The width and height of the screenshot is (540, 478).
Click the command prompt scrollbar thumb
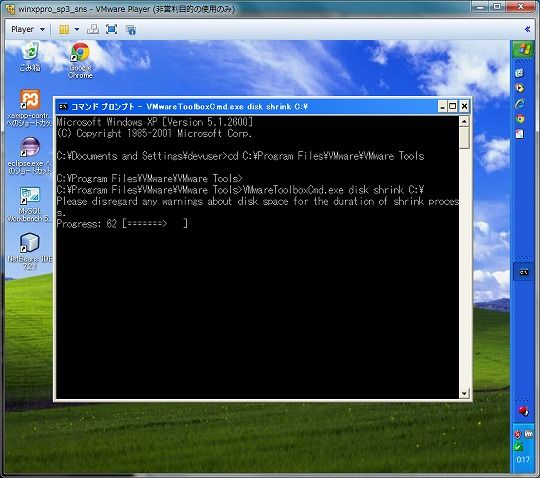click(464, 138)
